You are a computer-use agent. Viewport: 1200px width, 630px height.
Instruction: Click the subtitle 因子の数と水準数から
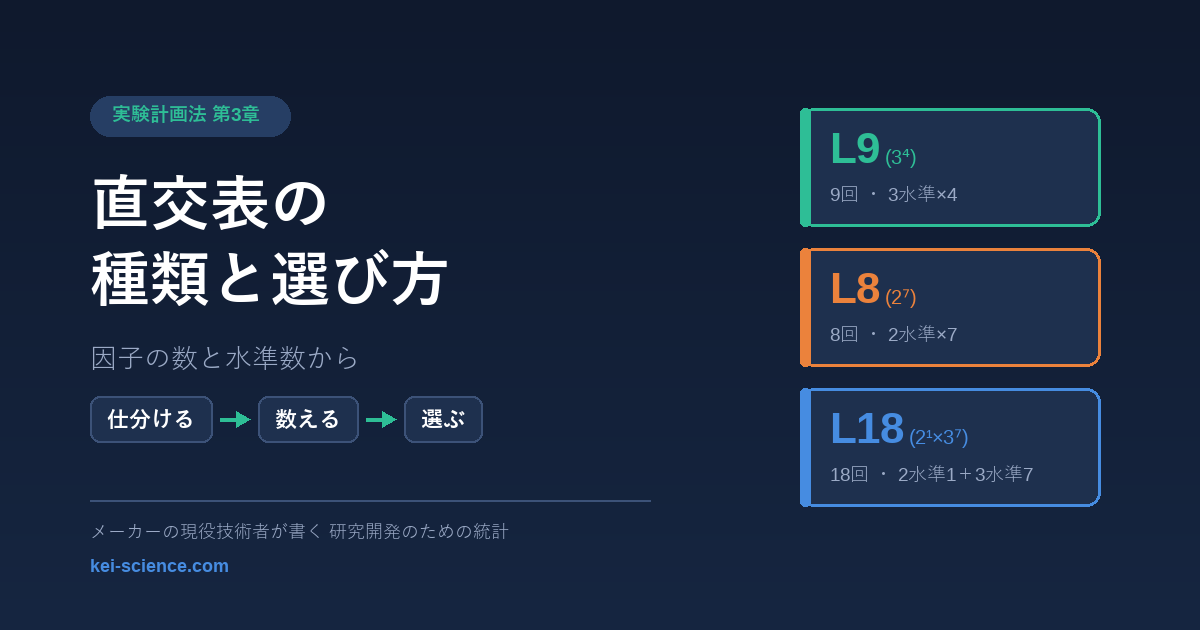pos(224,358)
